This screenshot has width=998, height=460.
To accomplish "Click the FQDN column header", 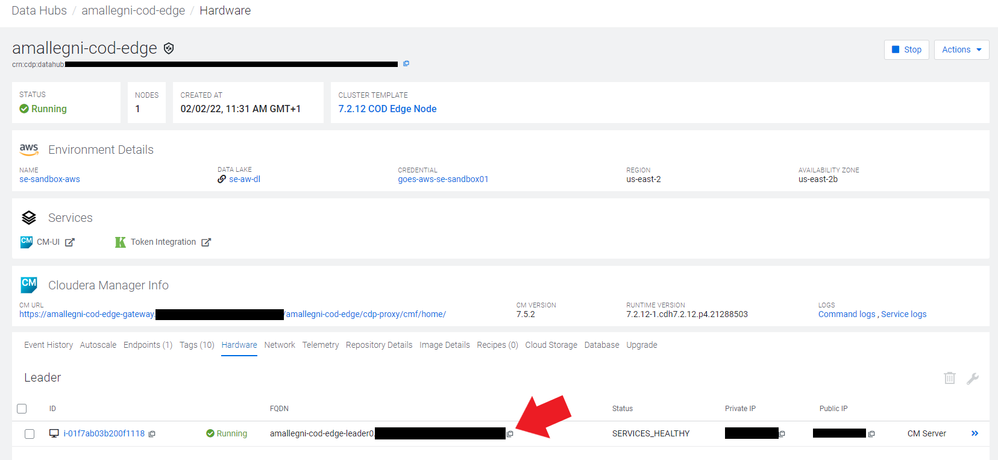I will [279, 408].
